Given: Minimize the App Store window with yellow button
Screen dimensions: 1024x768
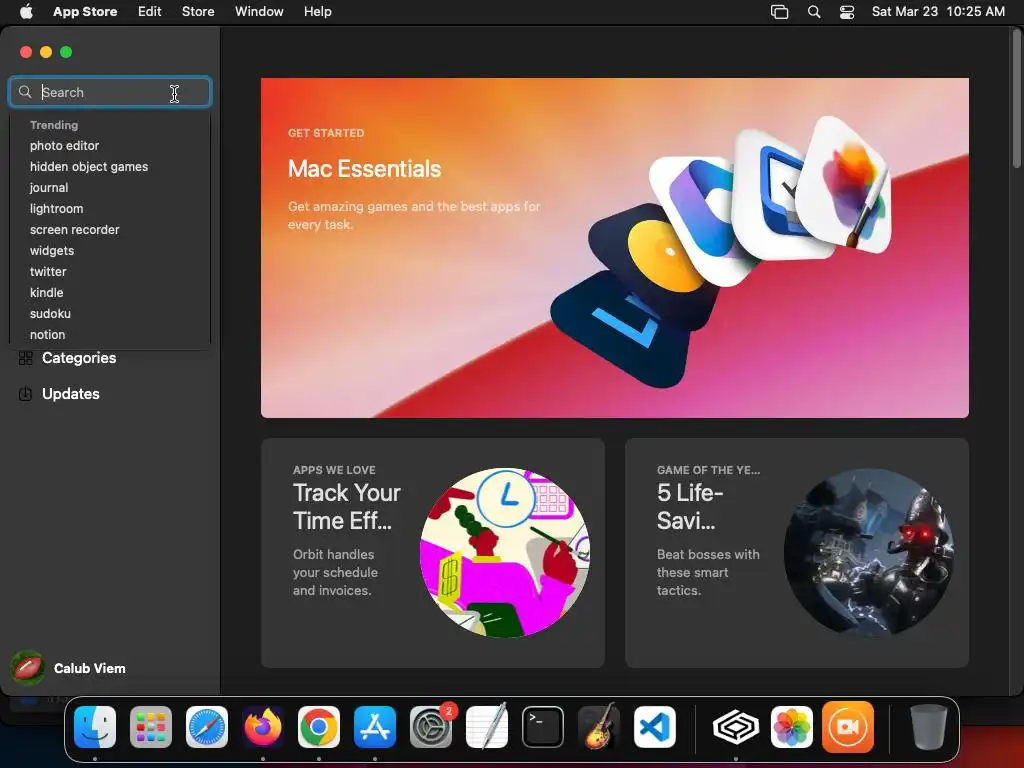Looking at the screenshot, I should (46, 52).
